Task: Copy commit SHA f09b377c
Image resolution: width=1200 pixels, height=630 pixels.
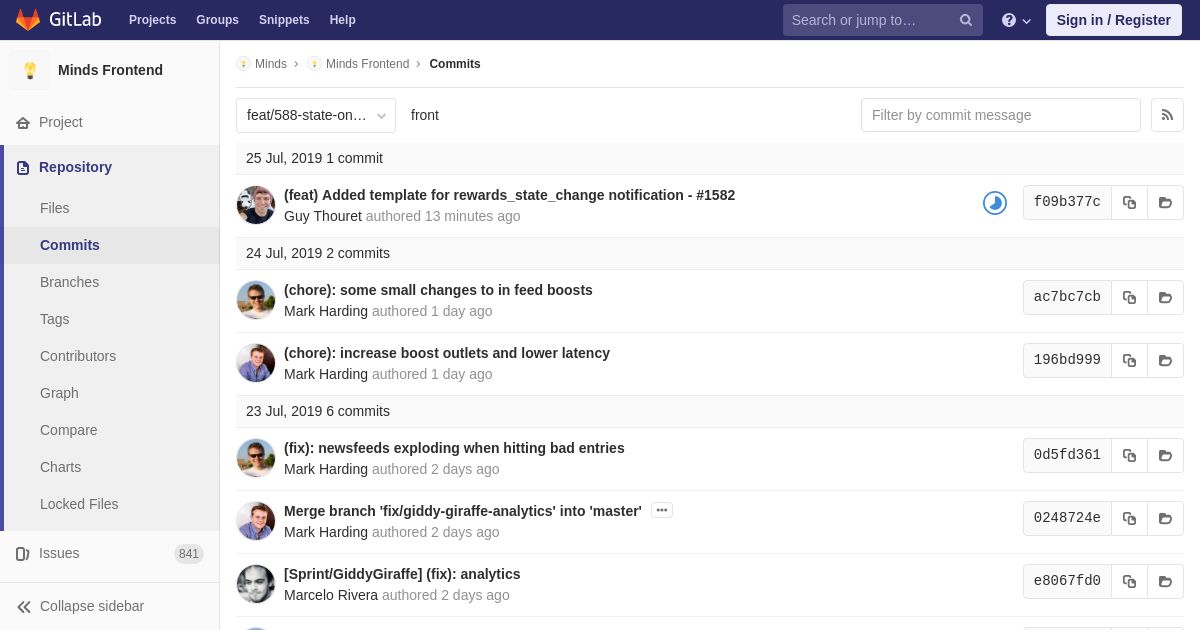Action: coord(1129,202)
